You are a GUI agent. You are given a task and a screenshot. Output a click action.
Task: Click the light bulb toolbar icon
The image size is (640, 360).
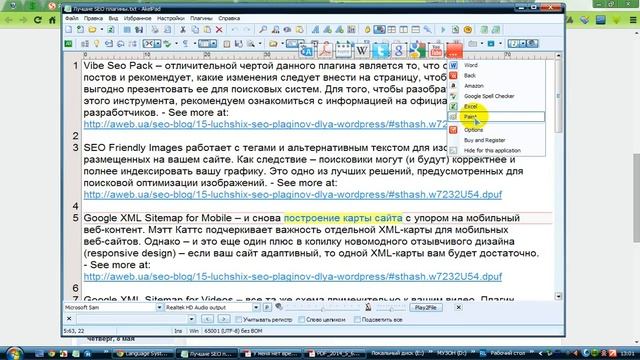point(97,44)
